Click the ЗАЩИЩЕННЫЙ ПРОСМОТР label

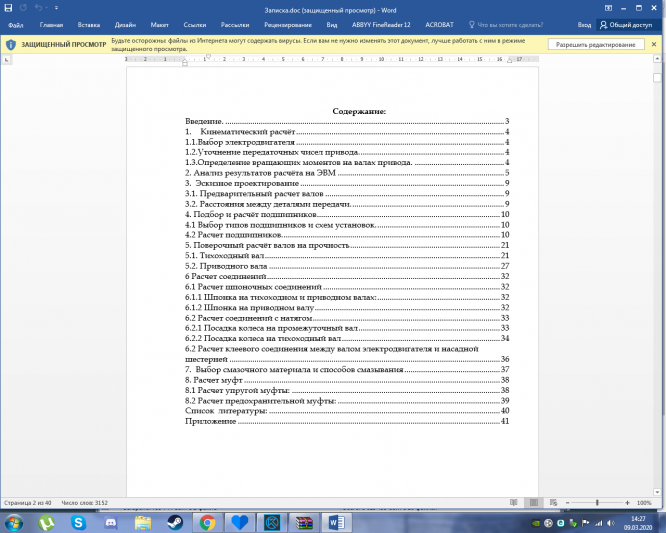[64, 45]
